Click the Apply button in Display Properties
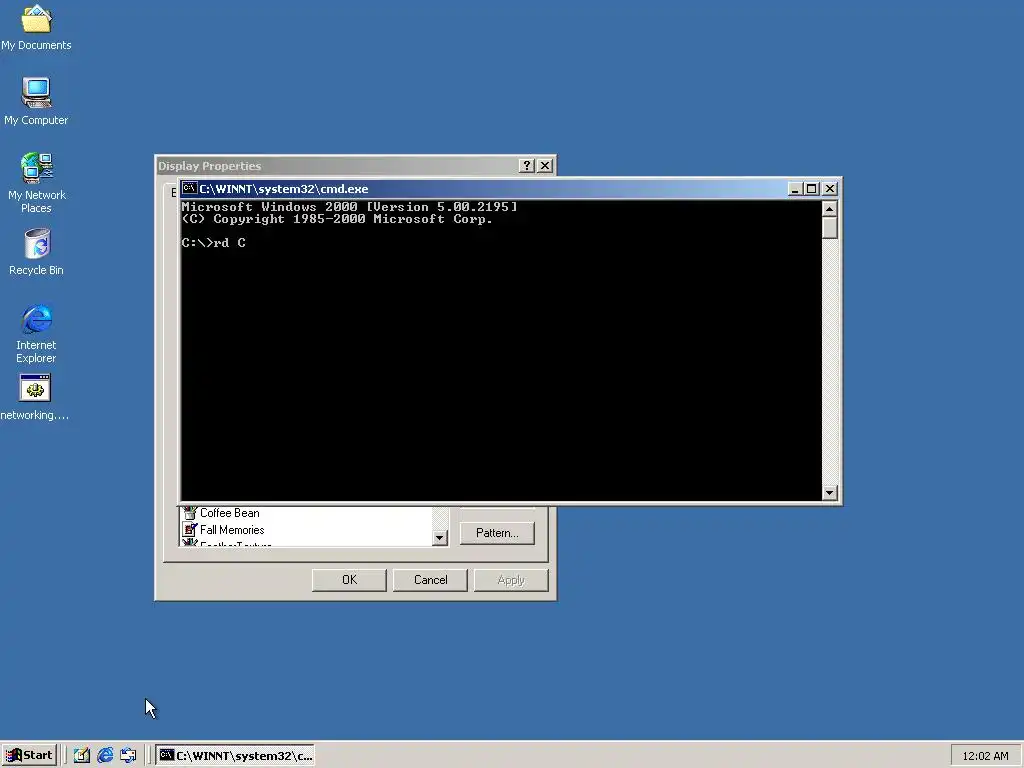This screenshot has height=768, width=1024. tap(511, 580)
